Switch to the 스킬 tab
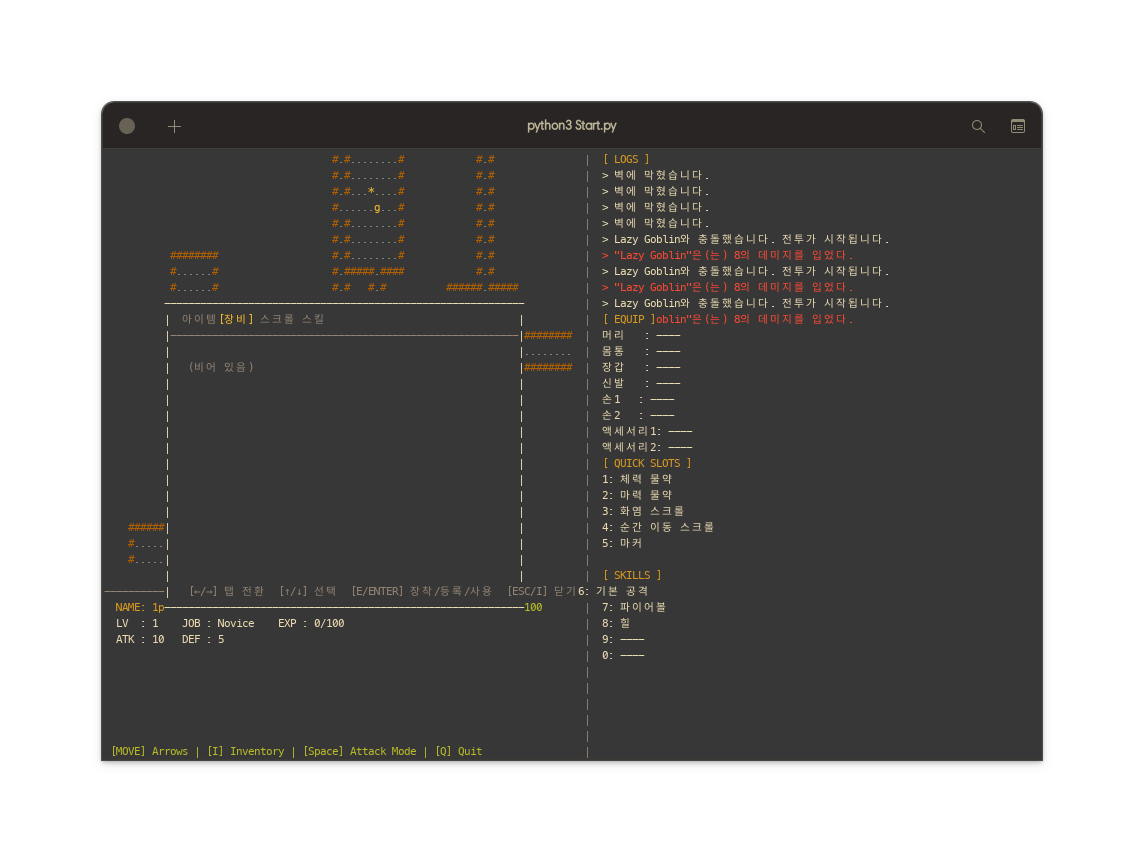This screenshot has width=1144, height=862. (x=313, y=319)
